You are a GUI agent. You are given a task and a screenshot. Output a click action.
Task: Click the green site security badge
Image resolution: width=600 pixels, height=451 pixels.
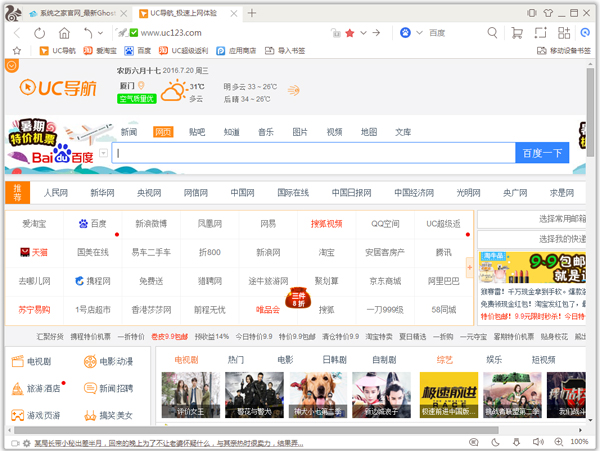coord(134,33)
